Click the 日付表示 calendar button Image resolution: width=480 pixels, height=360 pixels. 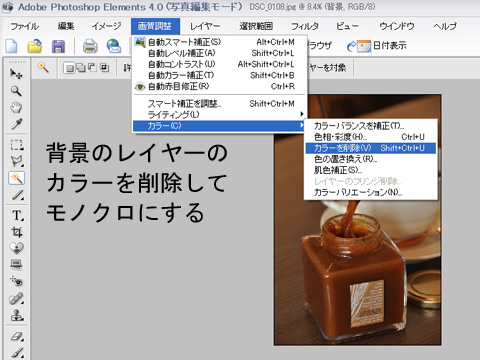[382, 46]
